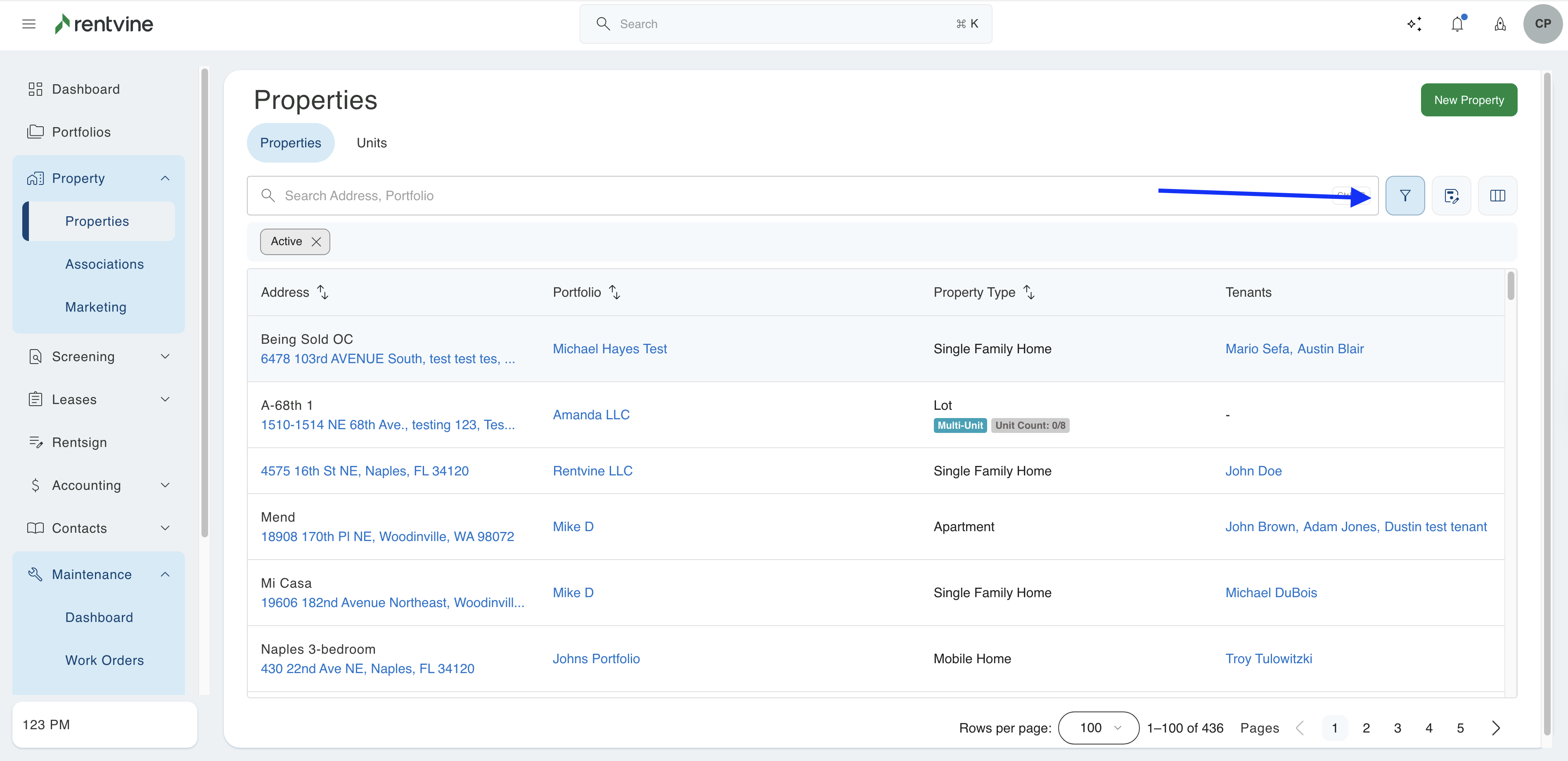Open the filter funnel icon

coord(1404,195)
